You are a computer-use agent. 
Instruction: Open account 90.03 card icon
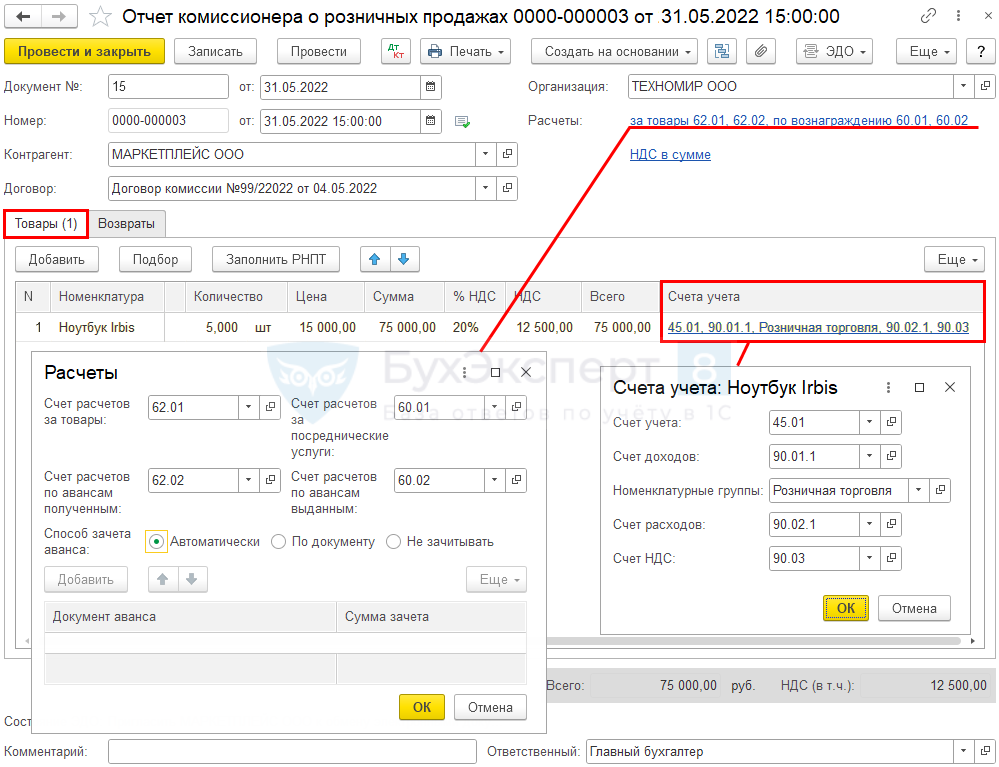891,558
